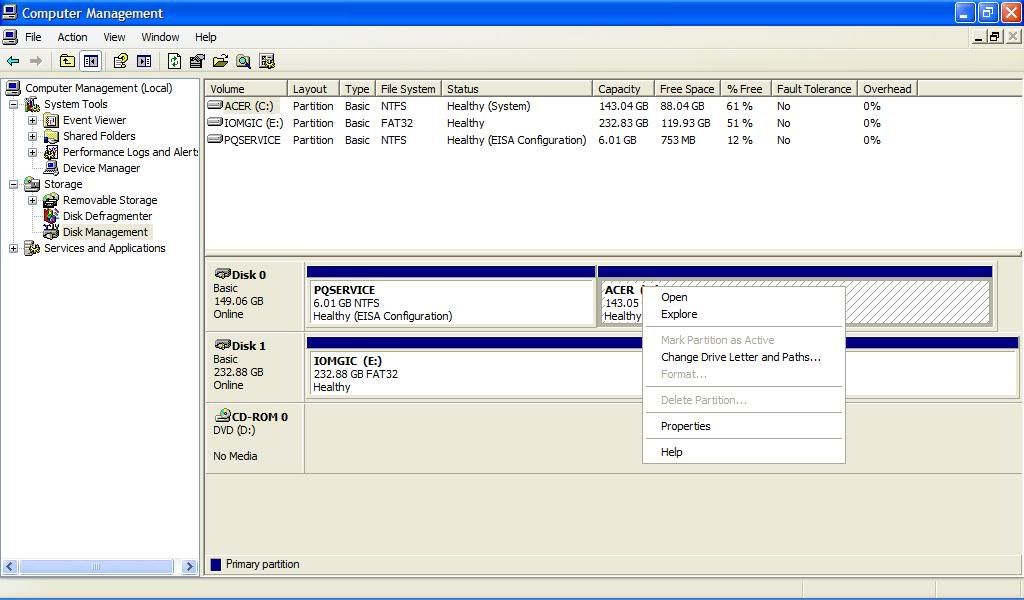Choose Properties from the context menu

pyautogui.click(x=744, y=426)
